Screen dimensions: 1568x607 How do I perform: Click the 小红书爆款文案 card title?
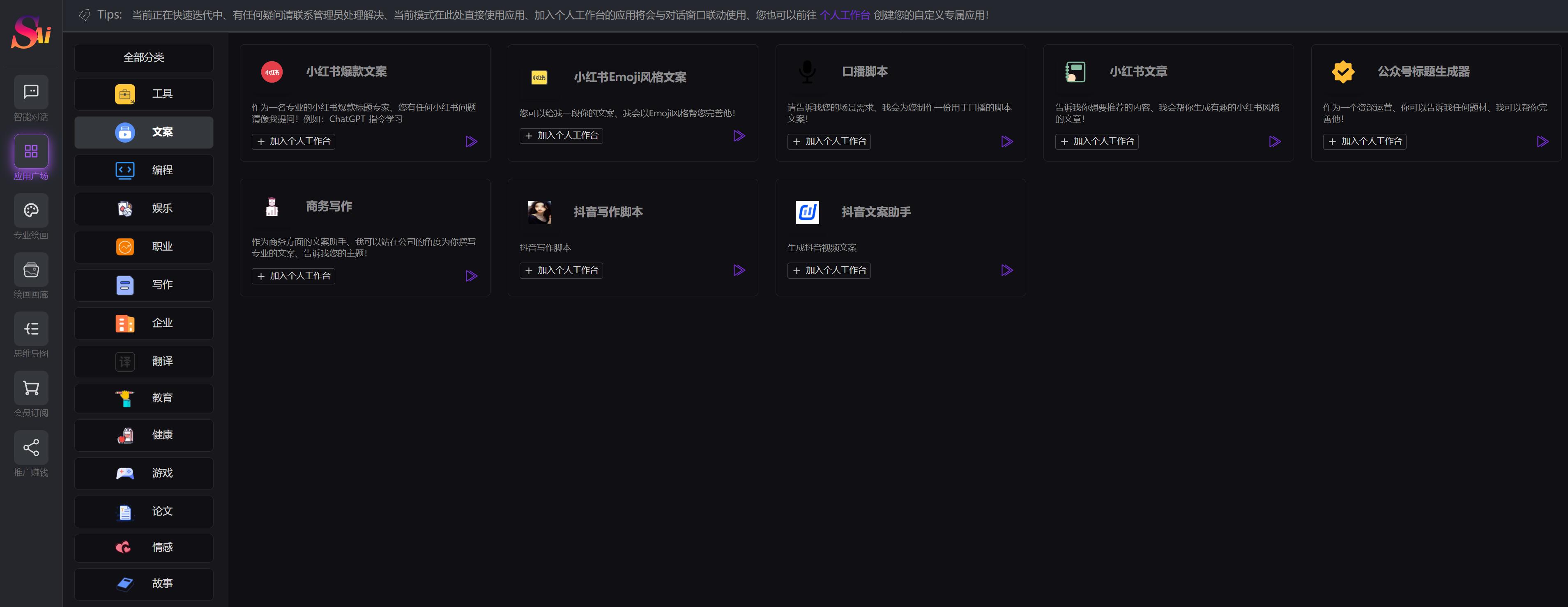coord(346,72)
